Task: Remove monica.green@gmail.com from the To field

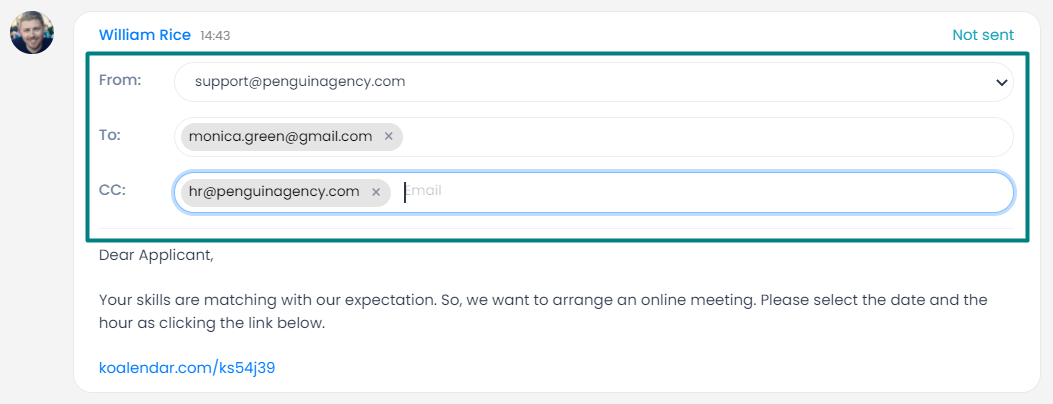Action: pyautogui.click(x=388, y=137)
